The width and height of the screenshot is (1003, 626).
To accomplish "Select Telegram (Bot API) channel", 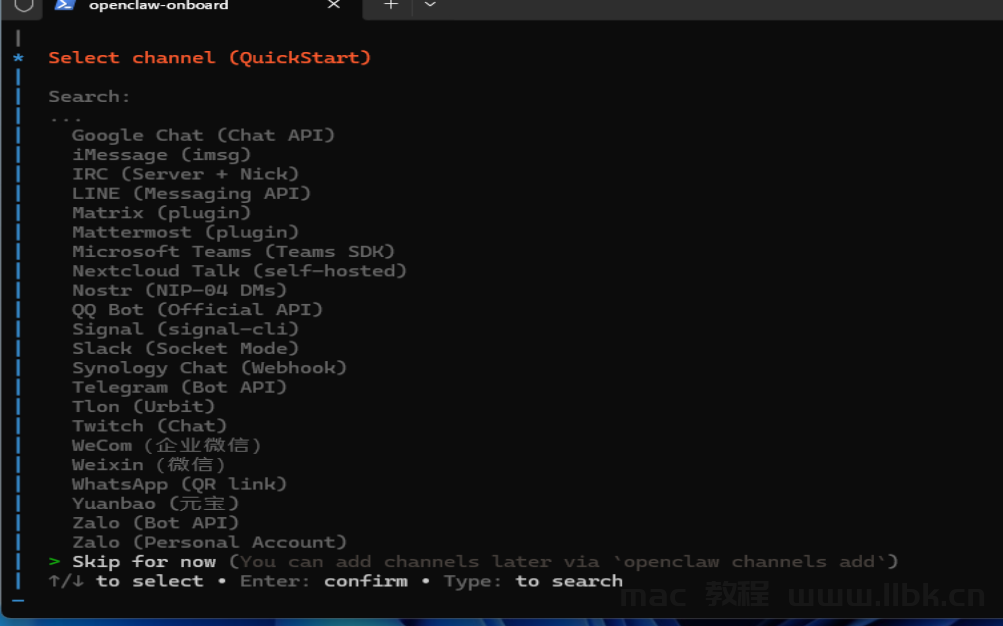I will [179, 387].
